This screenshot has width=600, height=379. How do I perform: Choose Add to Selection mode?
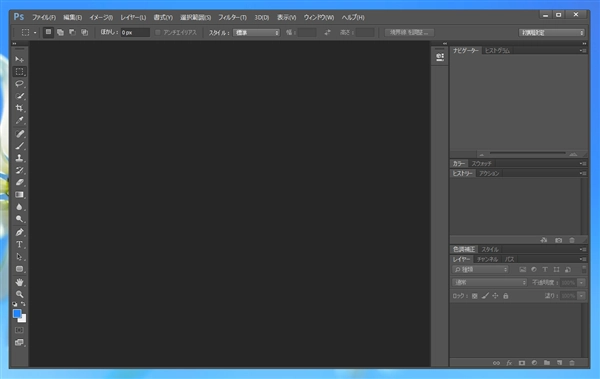(x=60, y=32)
